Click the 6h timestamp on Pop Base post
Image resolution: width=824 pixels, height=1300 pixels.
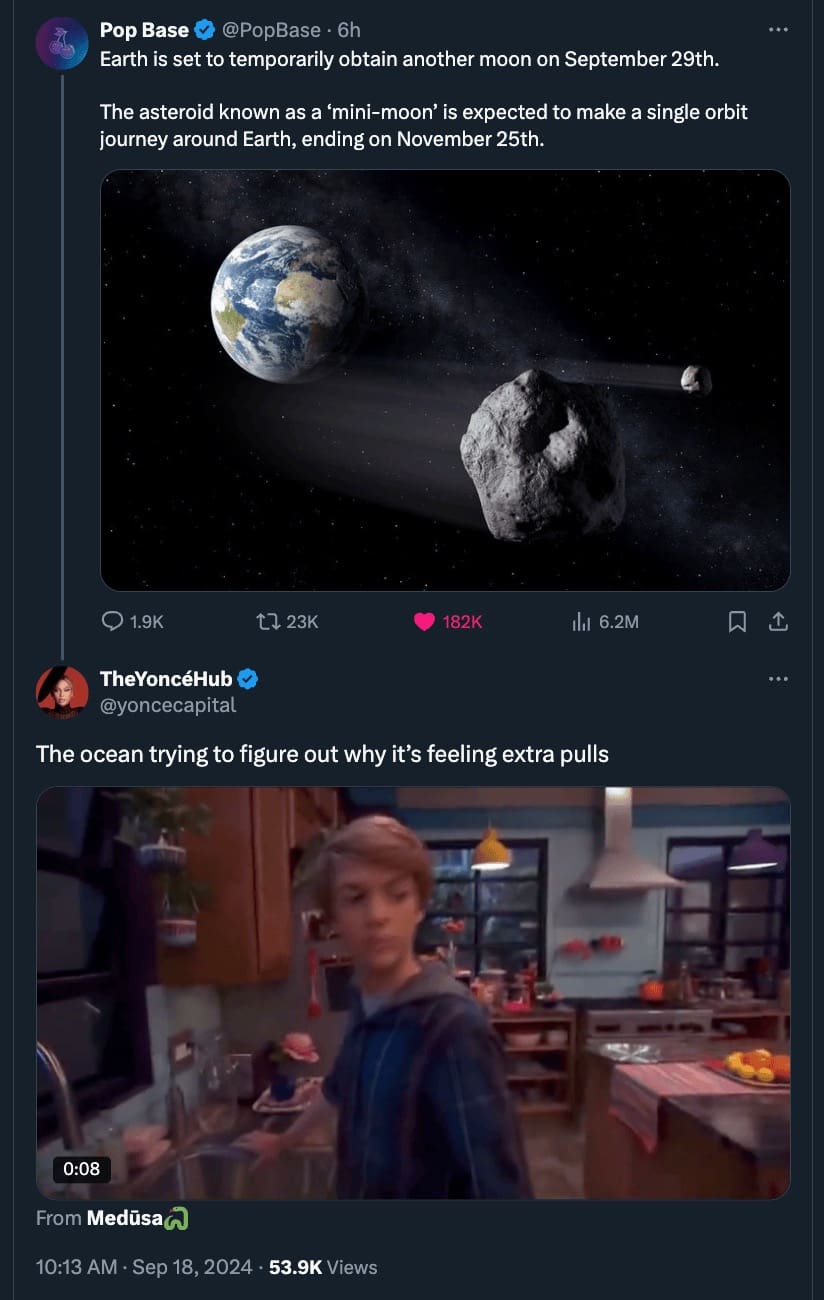(x=349, y=30)
